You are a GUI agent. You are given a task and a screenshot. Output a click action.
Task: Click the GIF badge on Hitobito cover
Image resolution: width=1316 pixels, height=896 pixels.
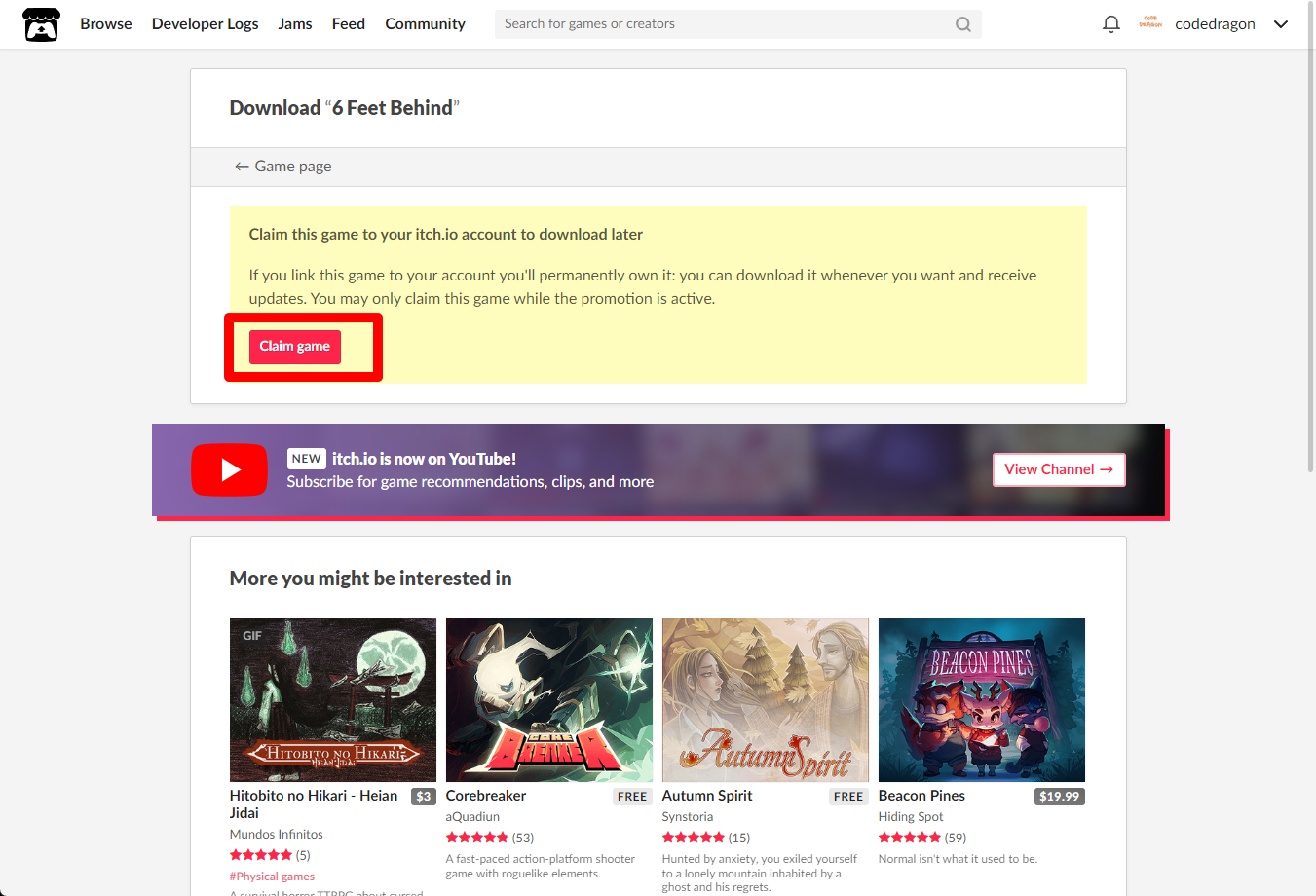tap(252, 636)
